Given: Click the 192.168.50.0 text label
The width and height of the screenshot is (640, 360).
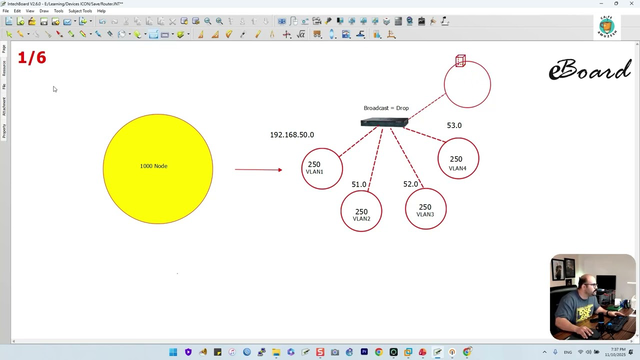Looking at the screenshot, I should coord(292,135).
